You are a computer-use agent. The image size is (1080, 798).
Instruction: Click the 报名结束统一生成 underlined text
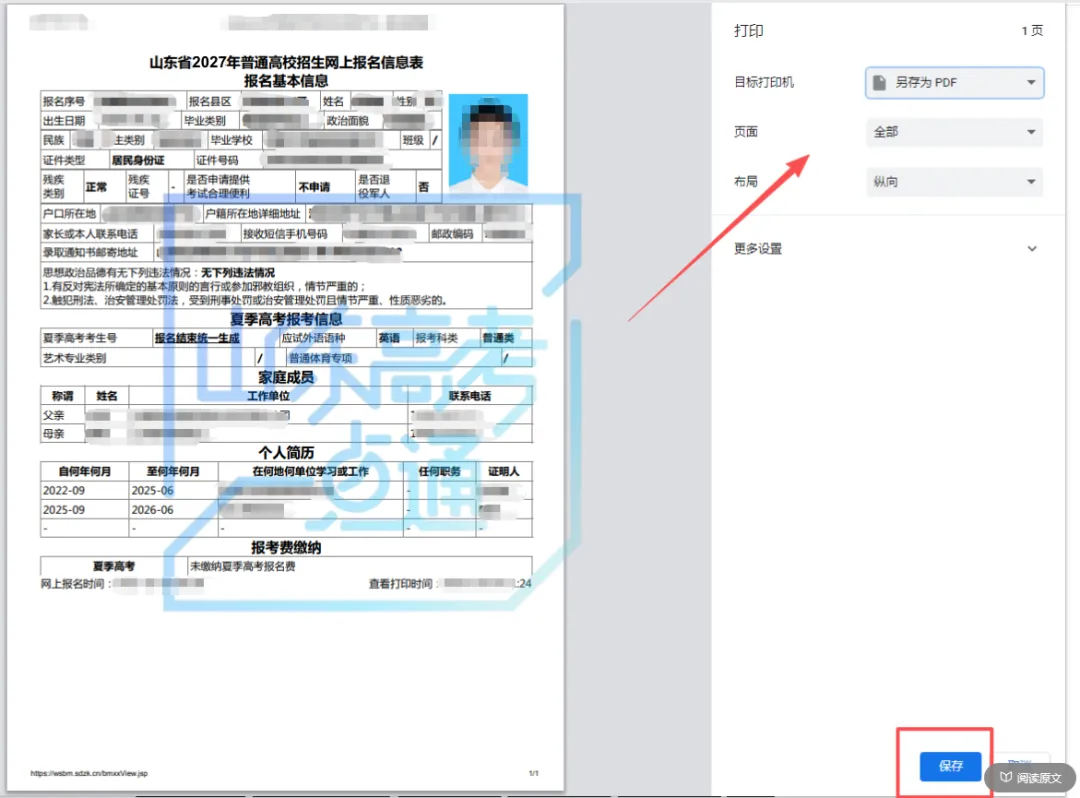pyautogui.click(x=197, y=338)
